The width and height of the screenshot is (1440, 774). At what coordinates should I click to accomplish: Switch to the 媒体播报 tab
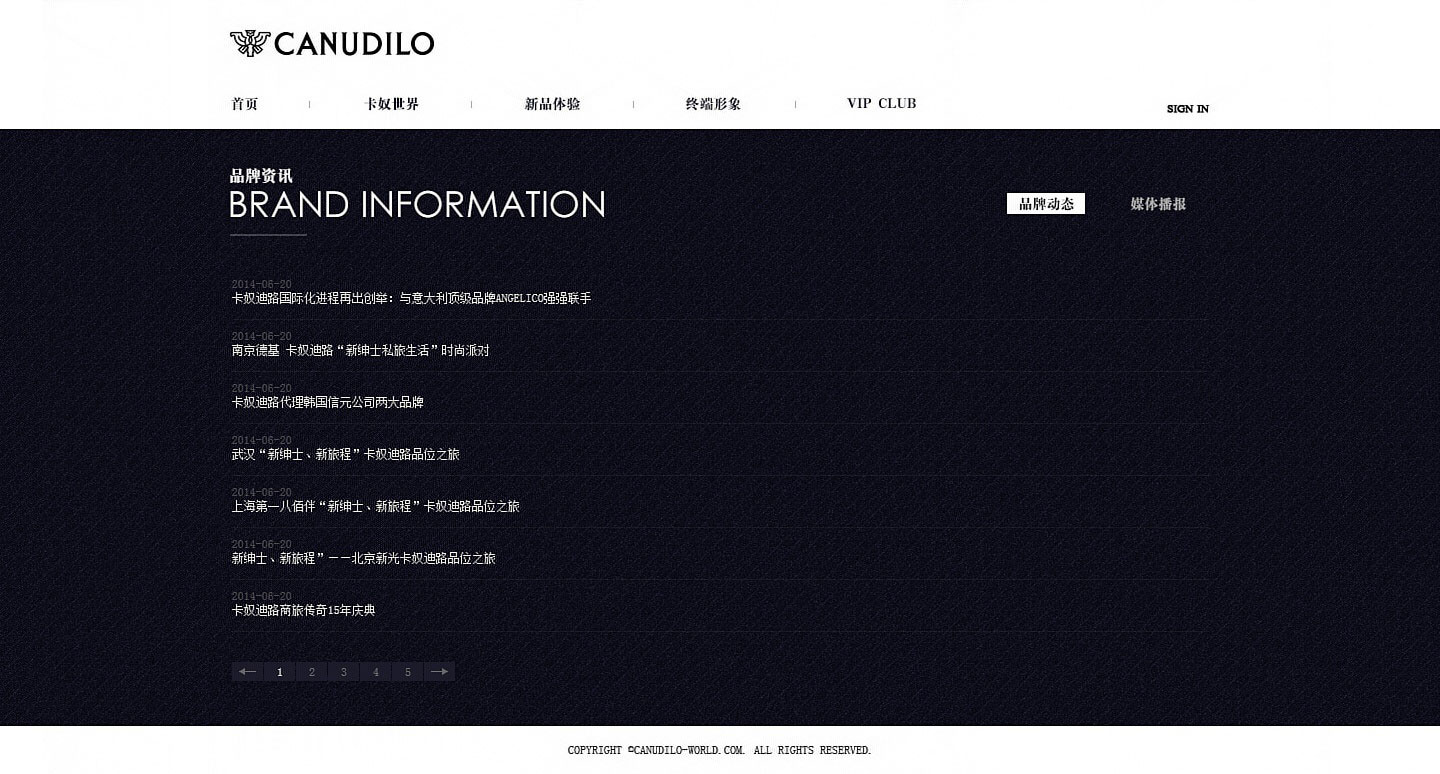coord(1158,204)
